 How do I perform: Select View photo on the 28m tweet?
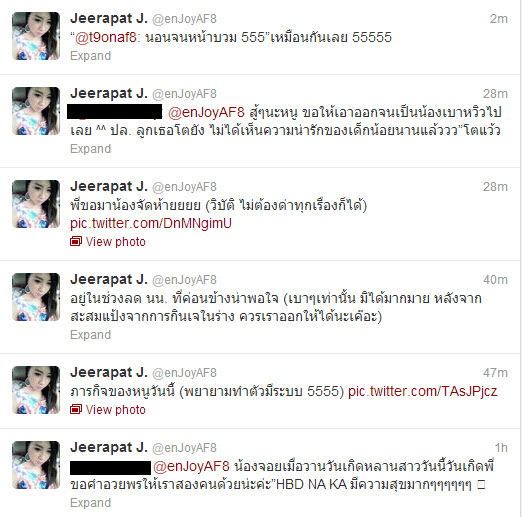point(116,242)
